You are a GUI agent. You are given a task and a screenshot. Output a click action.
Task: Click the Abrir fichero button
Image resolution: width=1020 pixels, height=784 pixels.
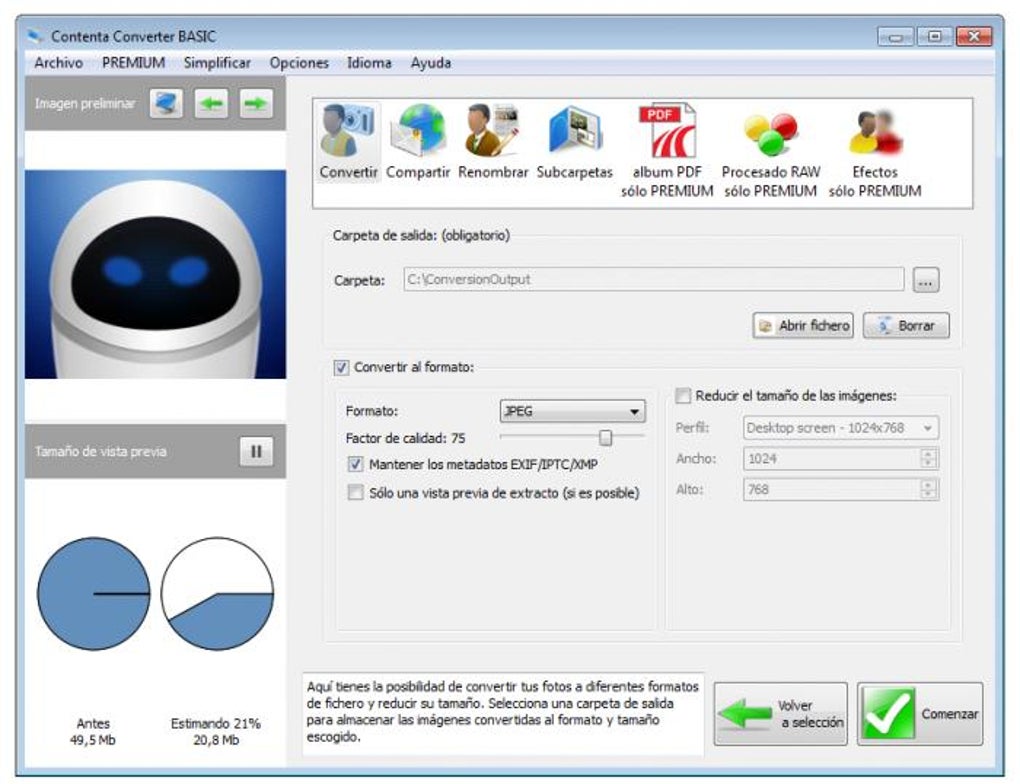pyautogui.click(x=803, y=325)
